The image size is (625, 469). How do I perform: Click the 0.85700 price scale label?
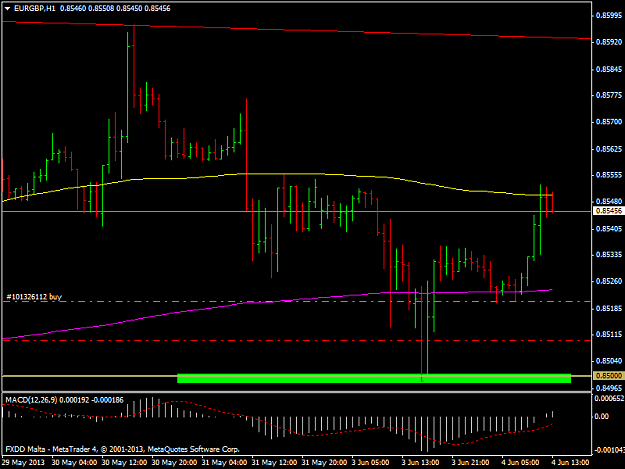[x=609, y=122]
